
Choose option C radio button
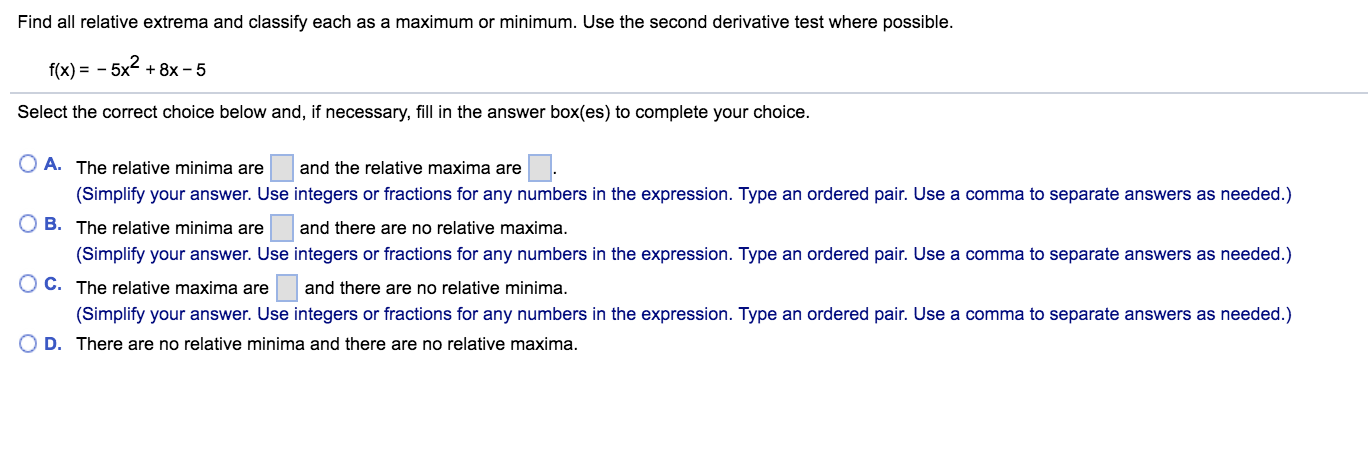pyautogui.click(x=27, y=284)
